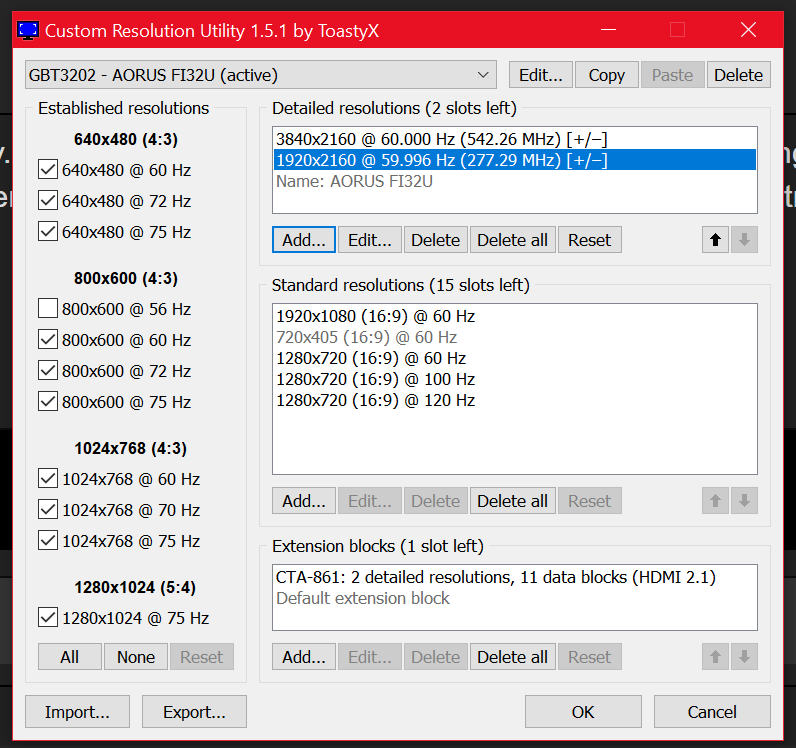Select 1920x1080 @ 60 Hz standard resolution
Viewport: 796px width, 748px height.
(x=376, y=316)
